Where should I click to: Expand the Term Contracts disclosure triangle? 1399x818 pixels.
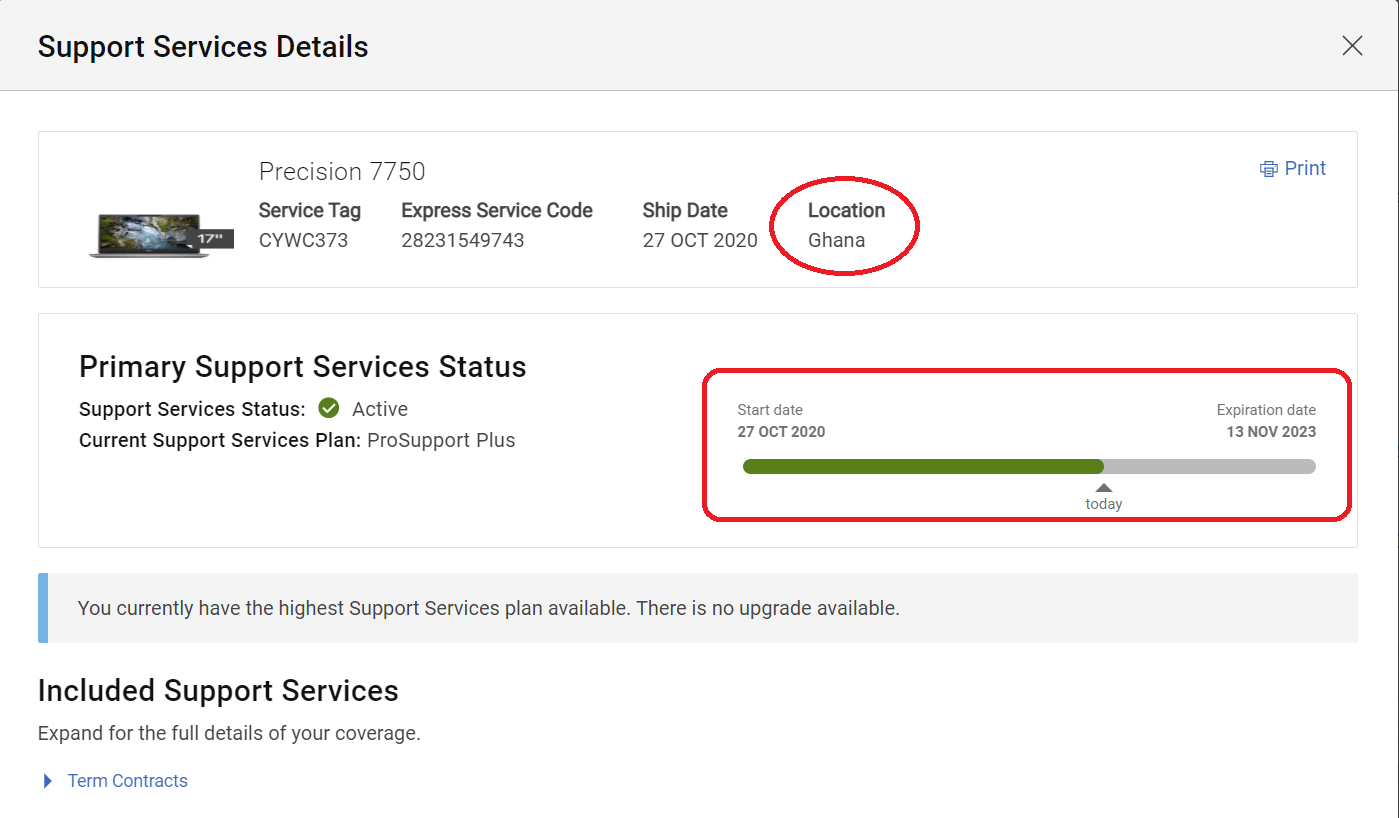48,781
